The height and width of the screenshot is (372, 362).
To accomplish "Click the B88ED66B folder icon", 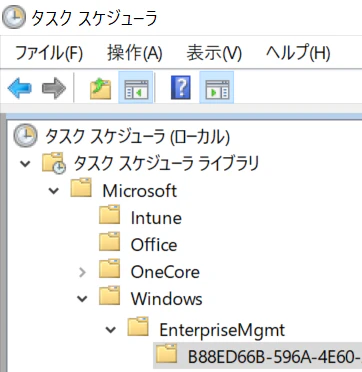I will point(166,354).
